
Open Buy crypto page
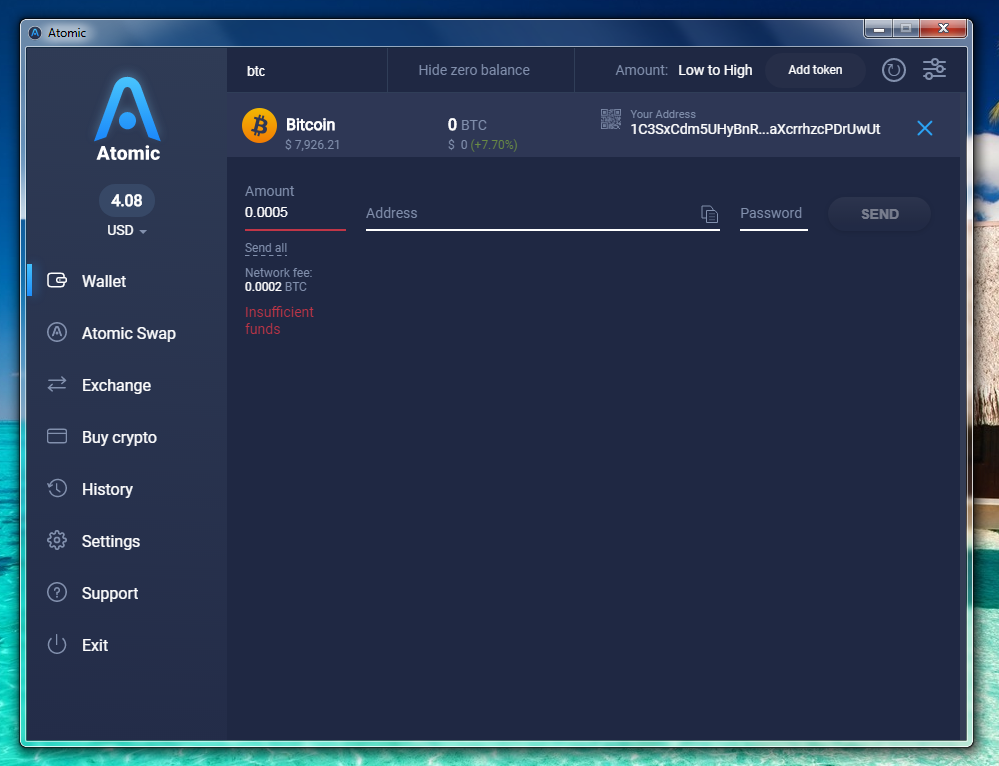[x=119, y=437]
